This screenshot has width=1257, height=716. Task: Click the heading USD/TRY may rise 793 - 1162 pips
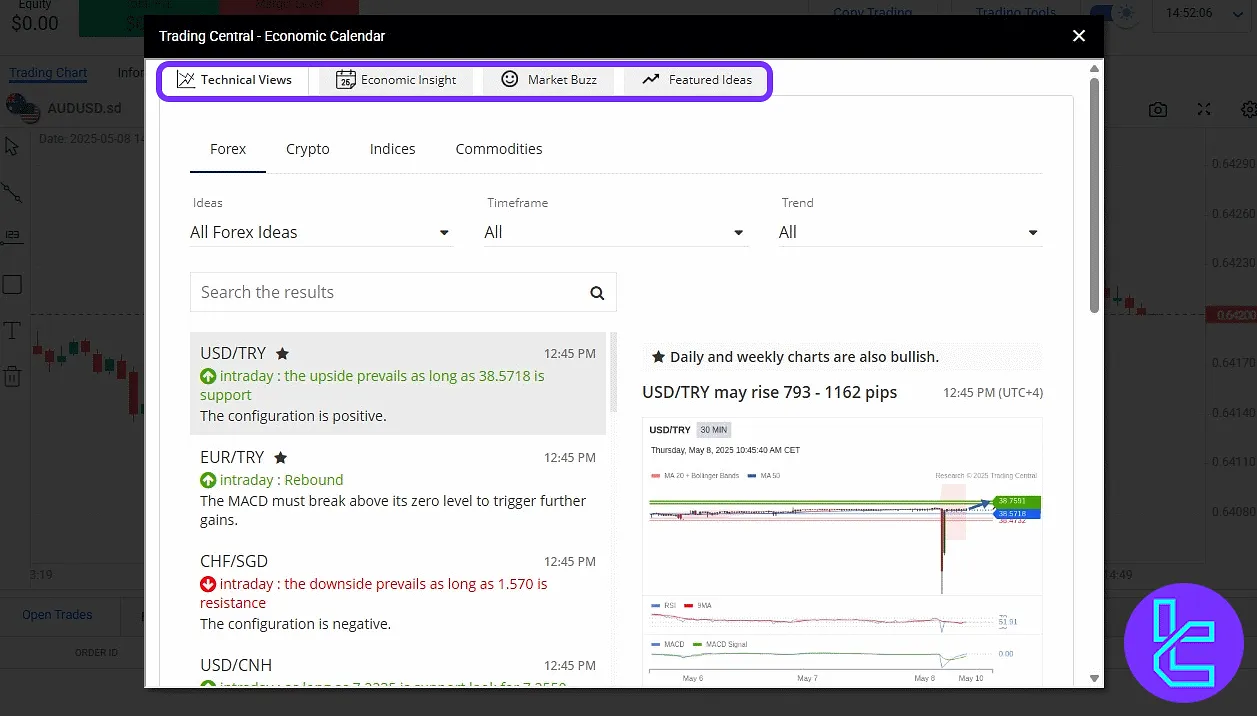770,392
